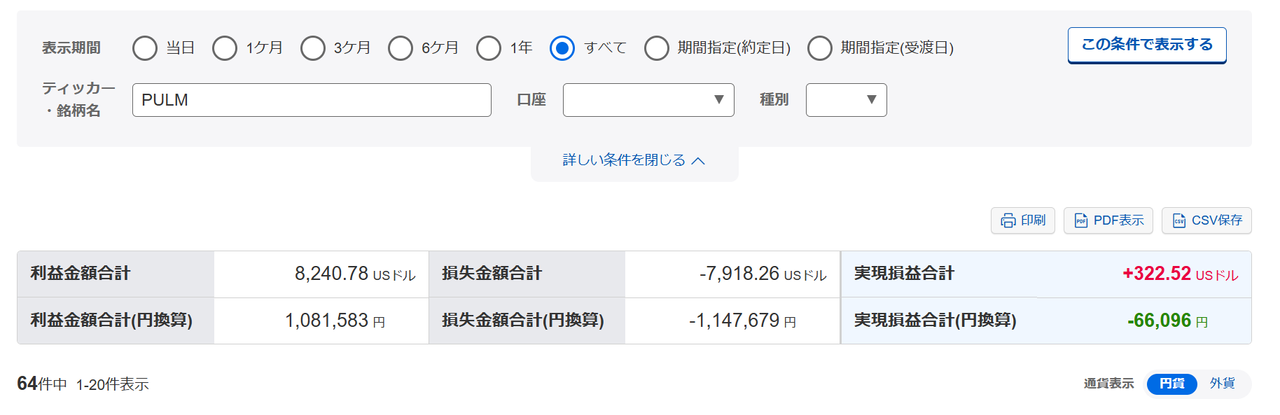Click the 表示期間 label
Image resolution: width=1280 pixels, height=415 pixels.
(x=70, y=48)
